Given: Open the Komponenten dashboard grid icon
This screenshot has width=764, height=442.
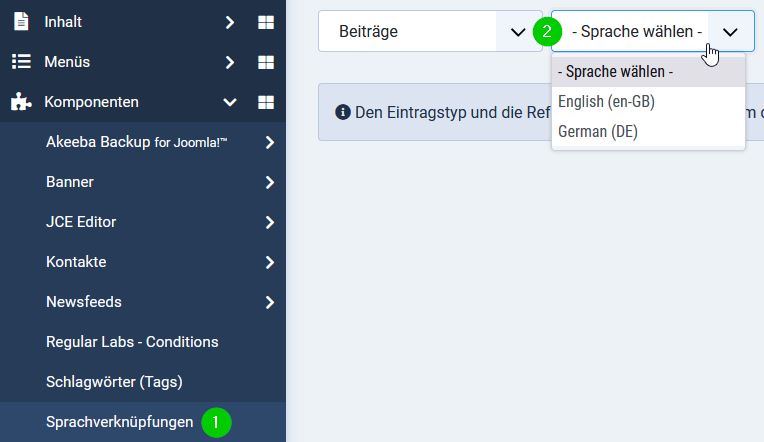Looking at the screenshot, I should 265,102.
